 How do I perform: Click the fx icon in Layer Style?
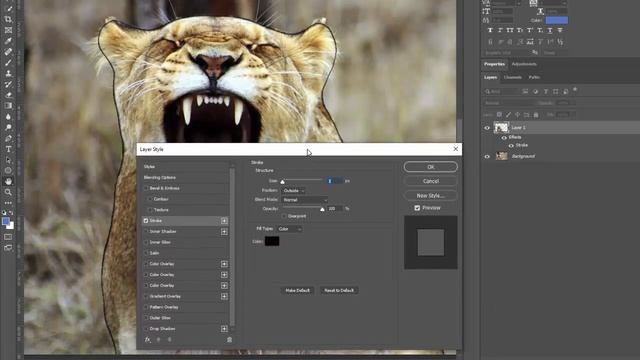click(x=147, y=340)
